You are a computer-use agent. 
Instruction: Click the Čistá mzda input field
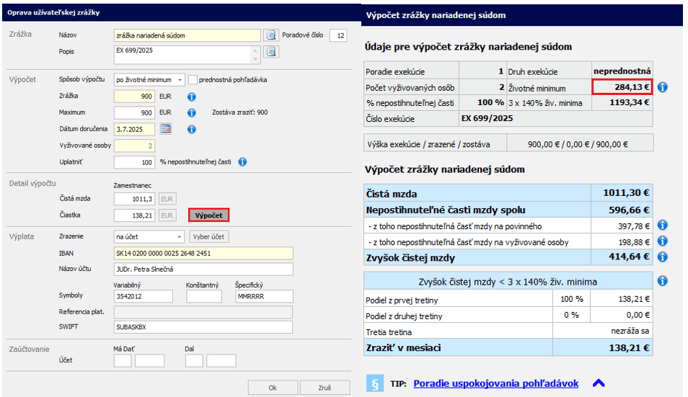click(x=134, y=199)
